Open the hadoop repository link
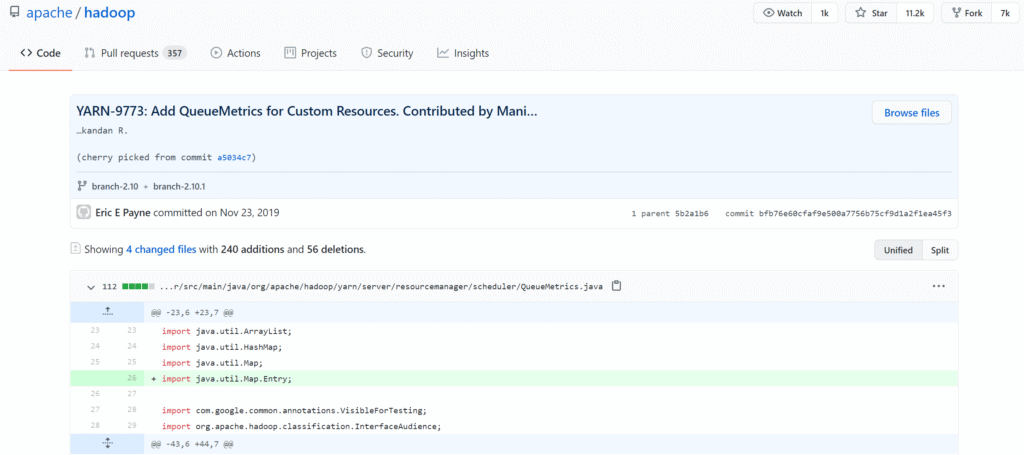This screenshot has width=1024, height=455. pos(108,13)
